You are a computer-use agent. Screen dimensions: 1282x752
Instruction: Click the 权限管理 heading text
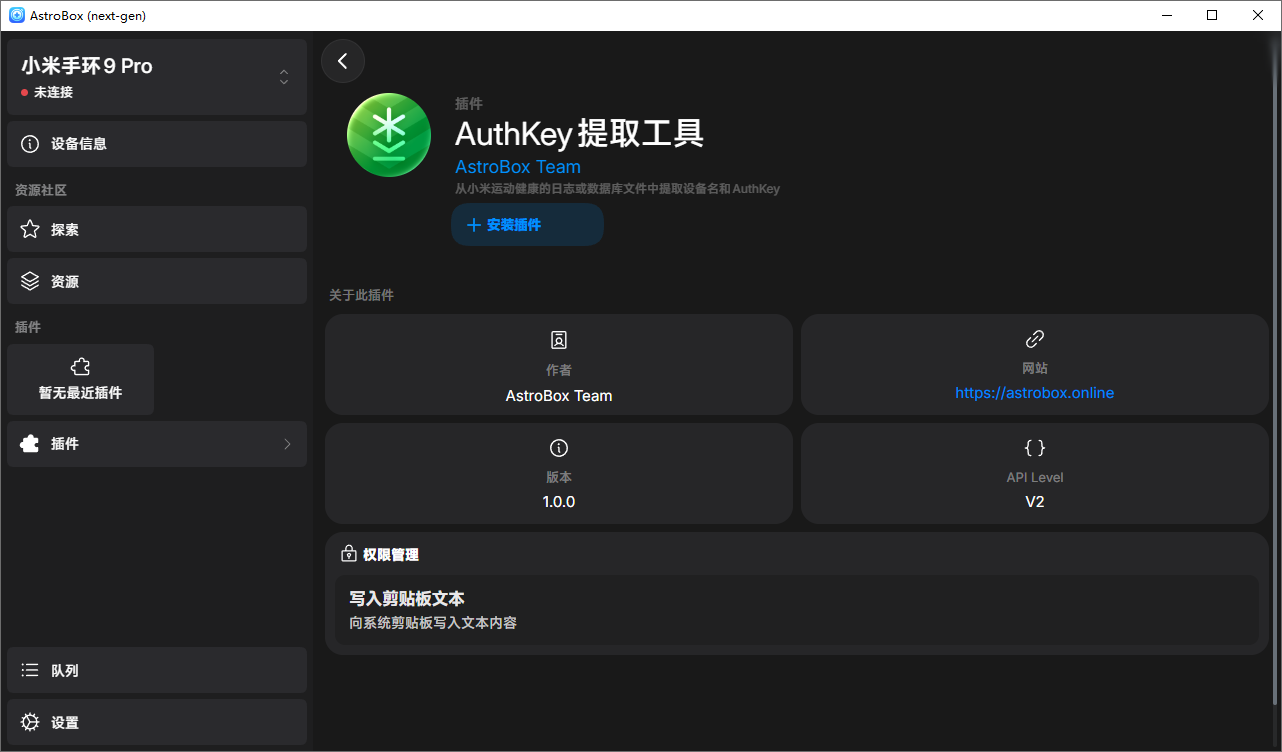click(x=391, y=554)
